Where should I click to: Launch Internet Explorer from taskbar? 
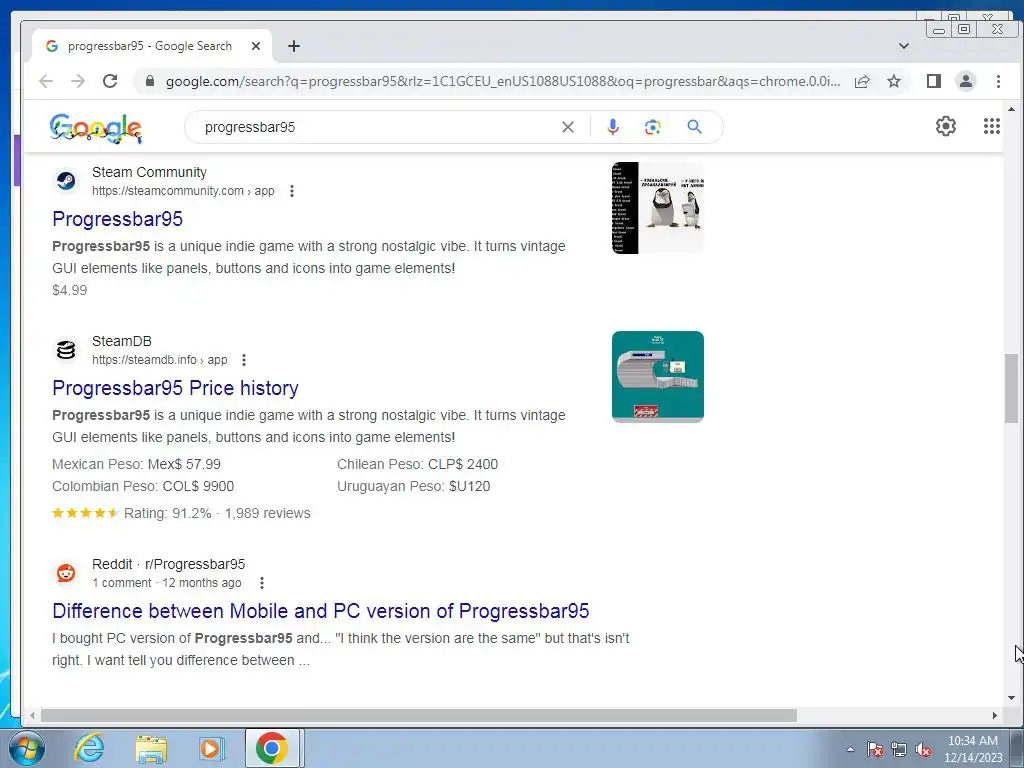(x=89, y=748)
